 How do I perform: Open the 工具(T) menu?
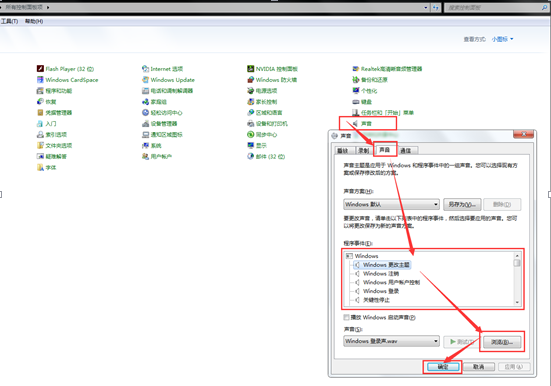tap(9, 21)
